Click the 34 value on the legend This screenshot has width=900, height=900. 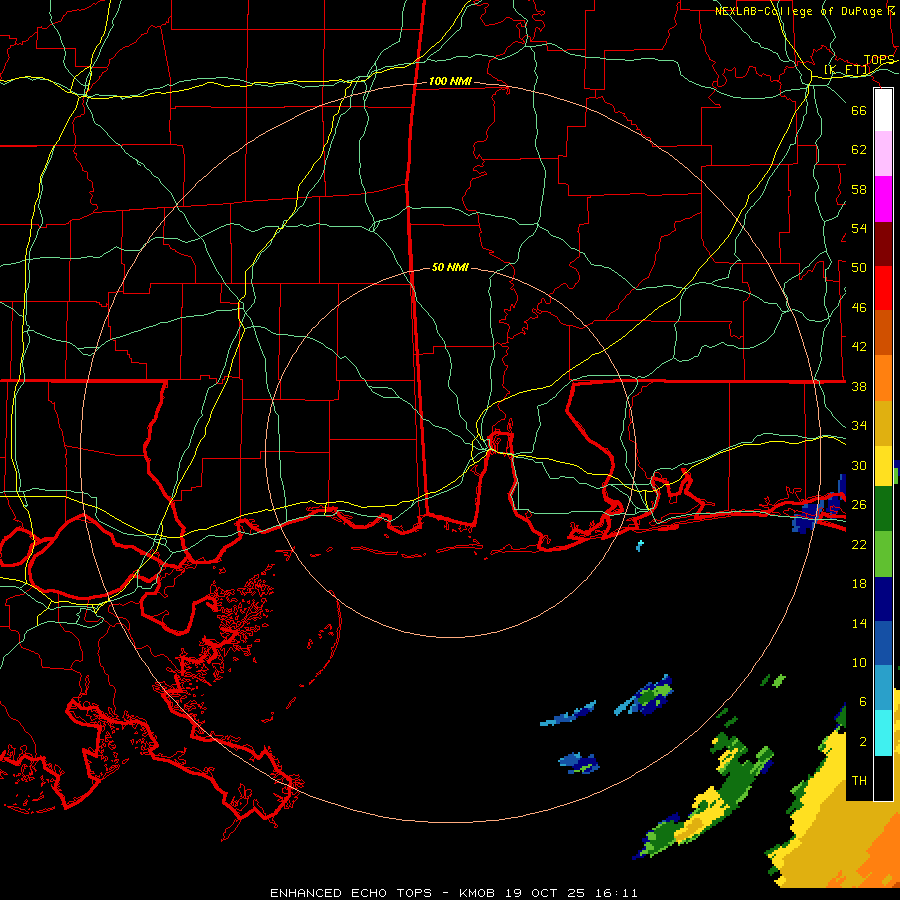[x=859, y=426]
